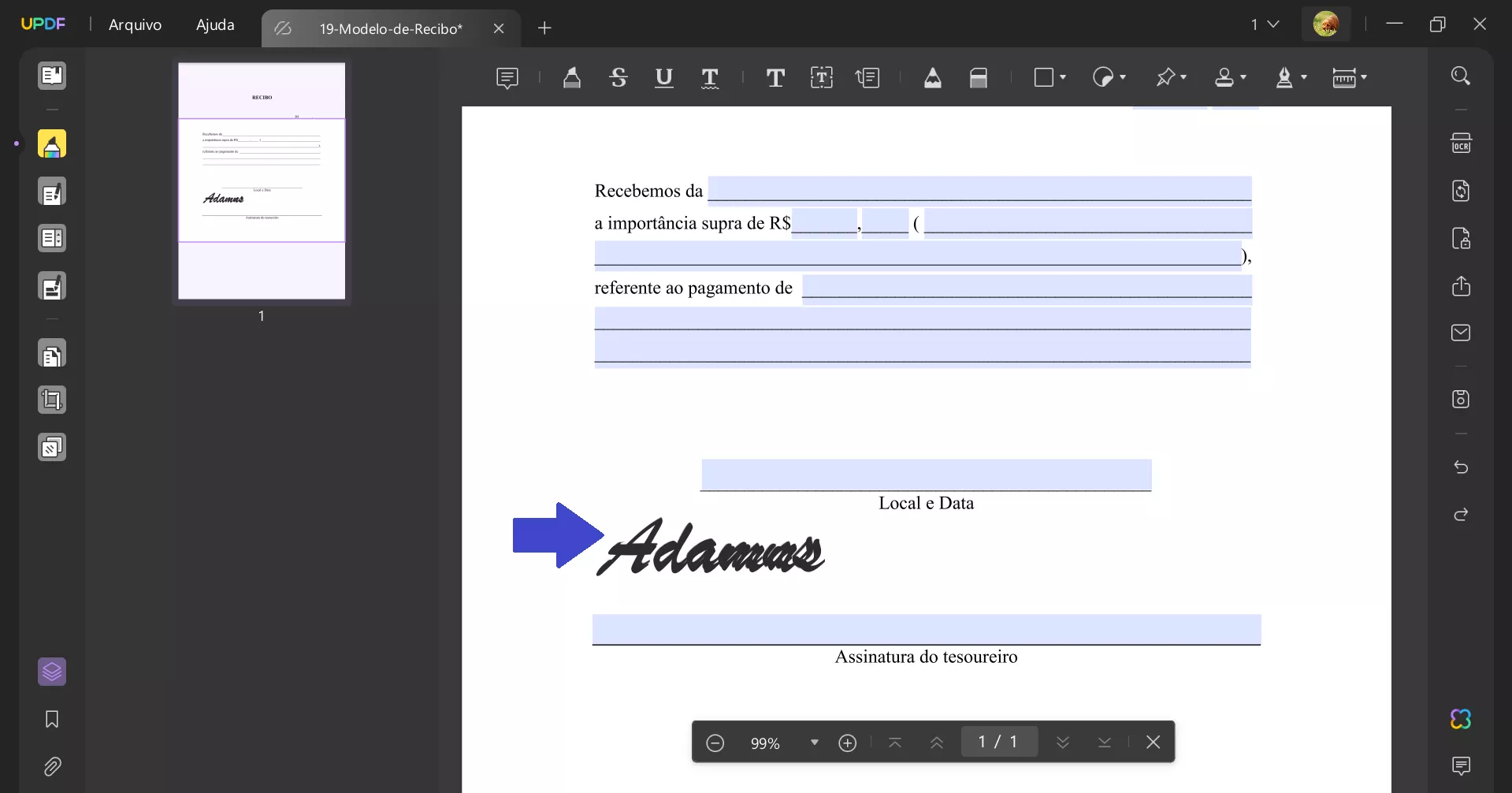Open Convert PDF export icon
This screenshot has width=1512, height=793.
tap(1461, 191)
